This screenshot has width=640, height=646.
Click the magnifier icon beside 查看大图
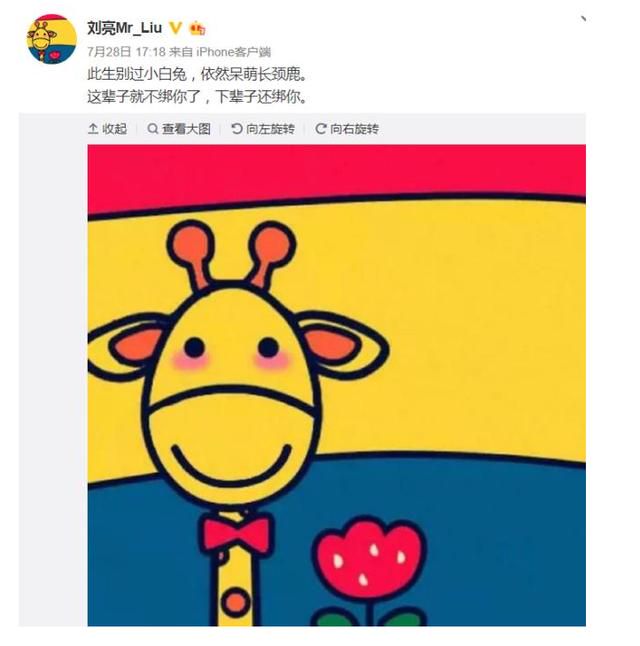[x=152, y=129]
